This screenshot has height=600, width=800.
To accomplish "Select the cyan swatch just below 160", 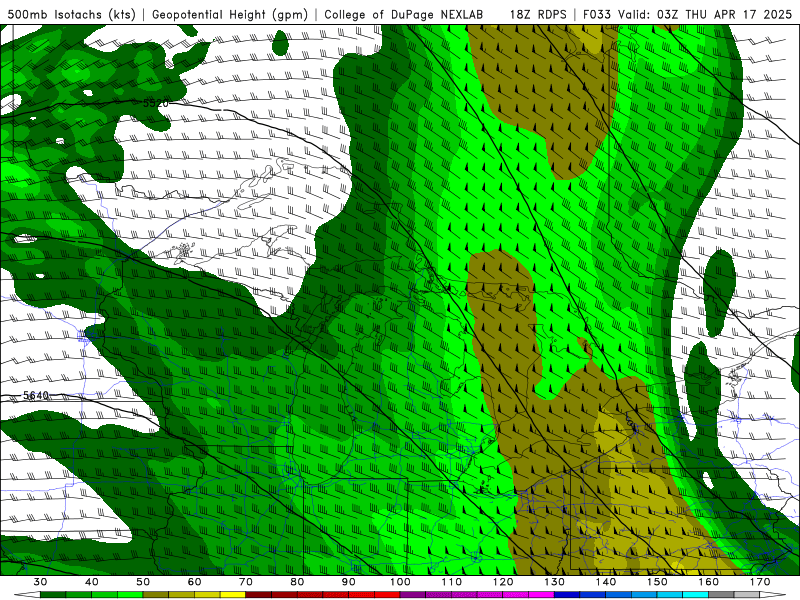I will (x=696, y=594).
